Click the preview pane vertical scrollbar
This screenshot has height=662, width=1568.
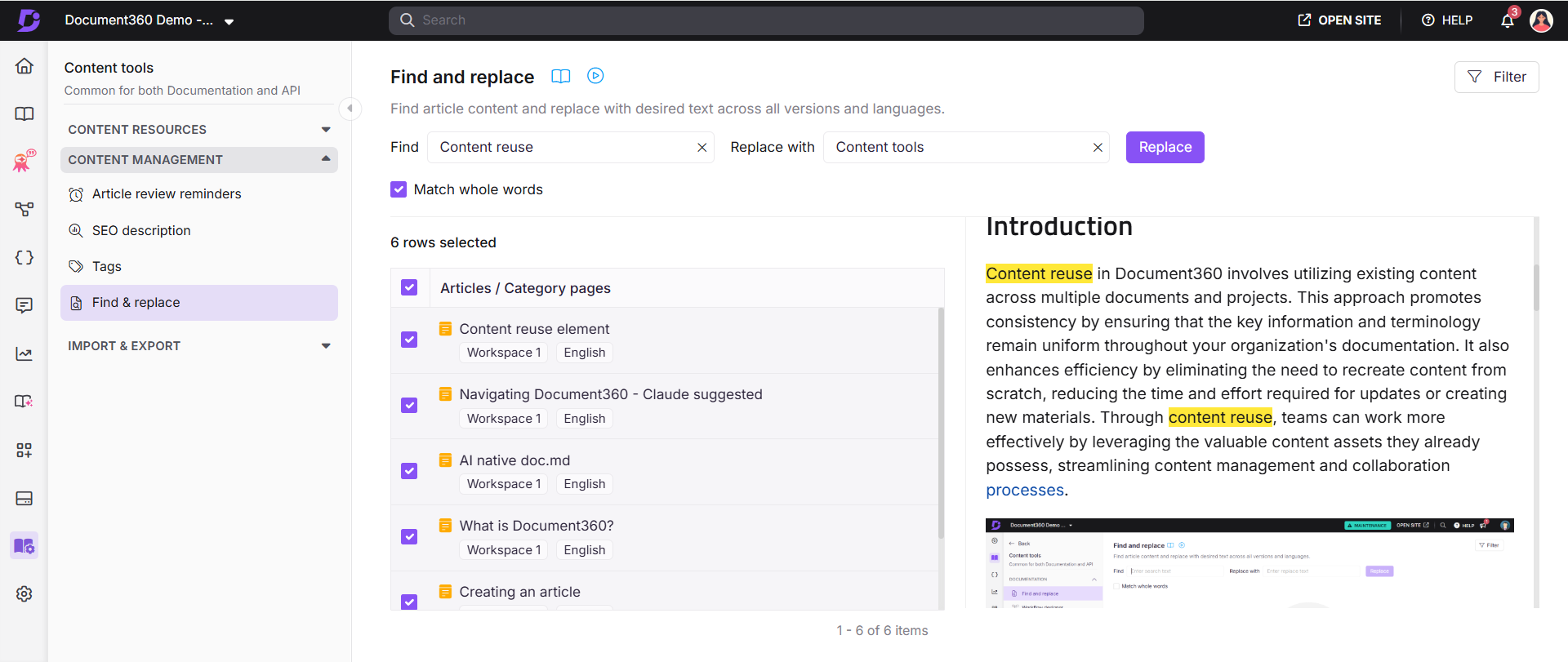pyautogui.click(x=1536, y=288)
